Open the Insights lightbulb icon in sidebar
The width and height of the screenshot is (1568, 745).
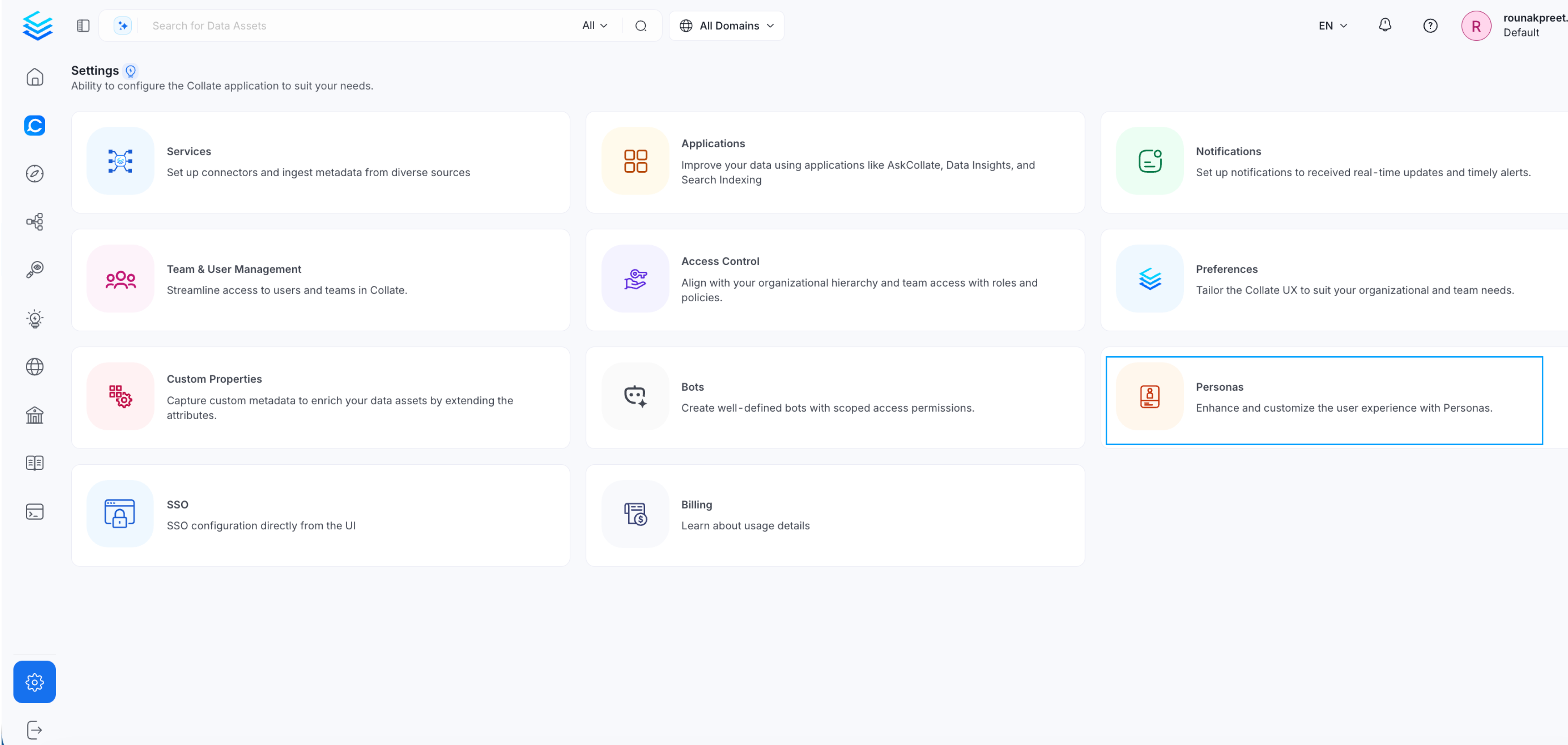[35, 319]
